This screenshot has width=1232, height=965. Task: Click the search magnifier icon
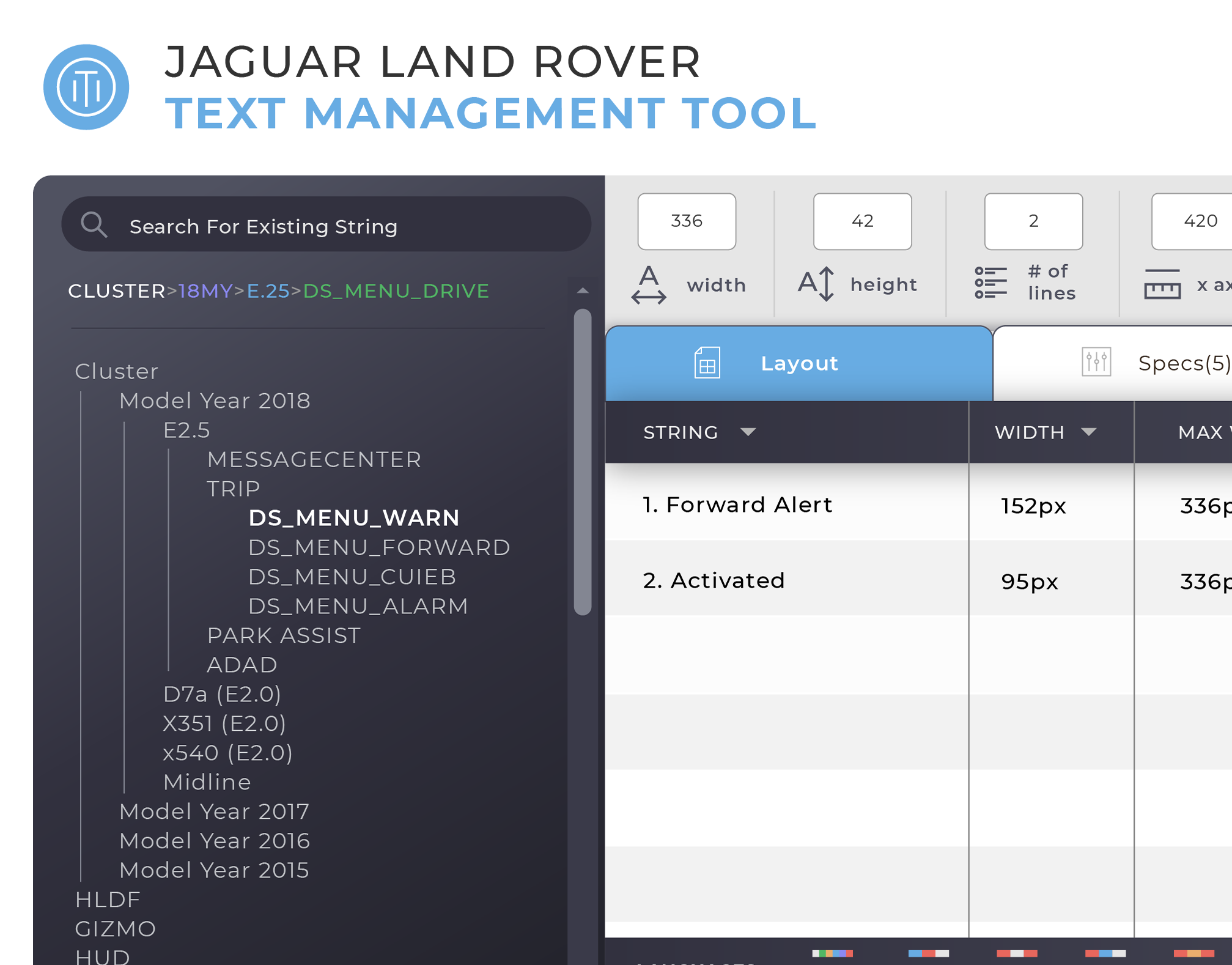tap(94, 225)
